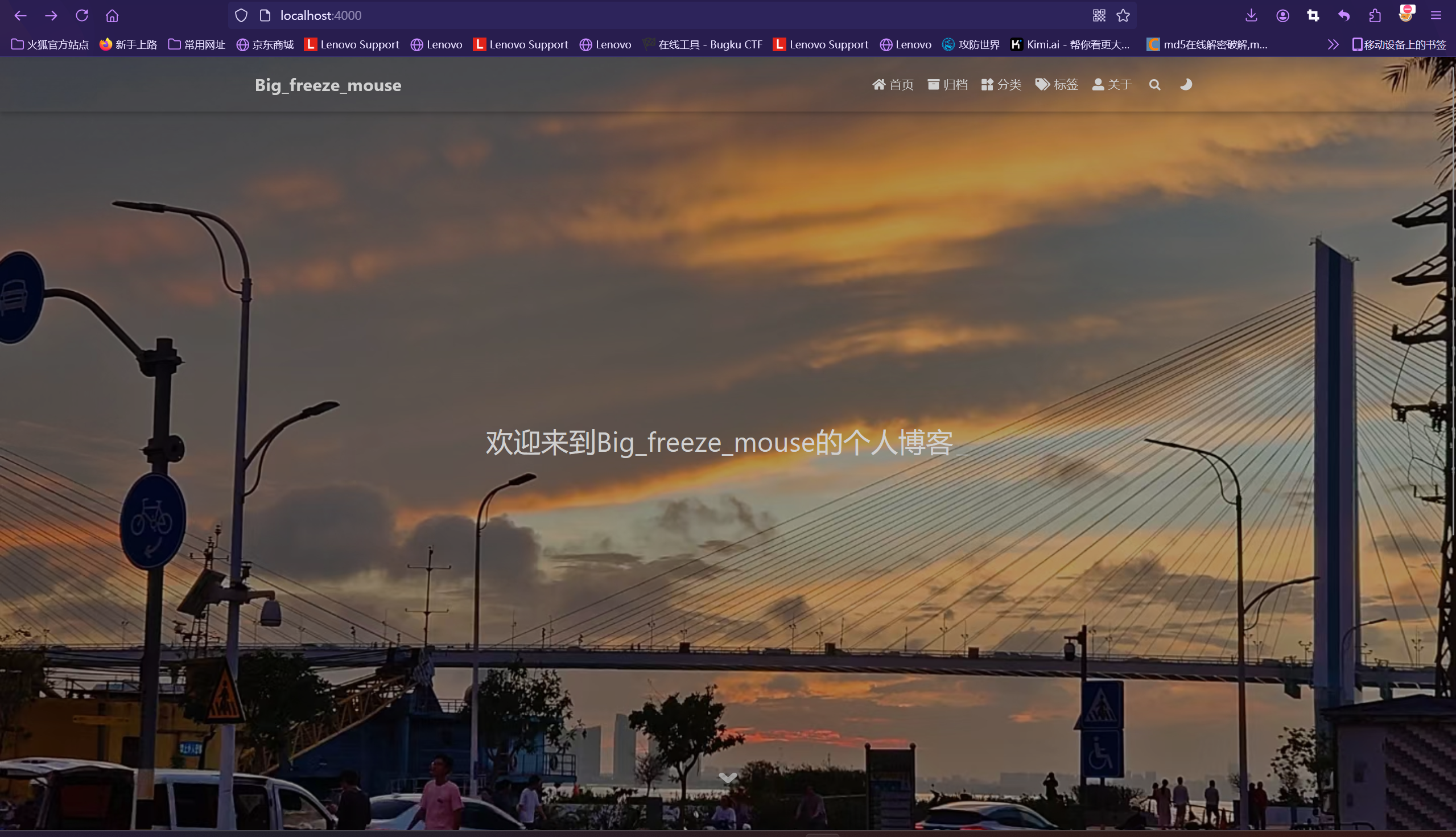1456x837 pixels.
Task: Open the 标签 tags nav item
Action: [x=1057, y=85]
